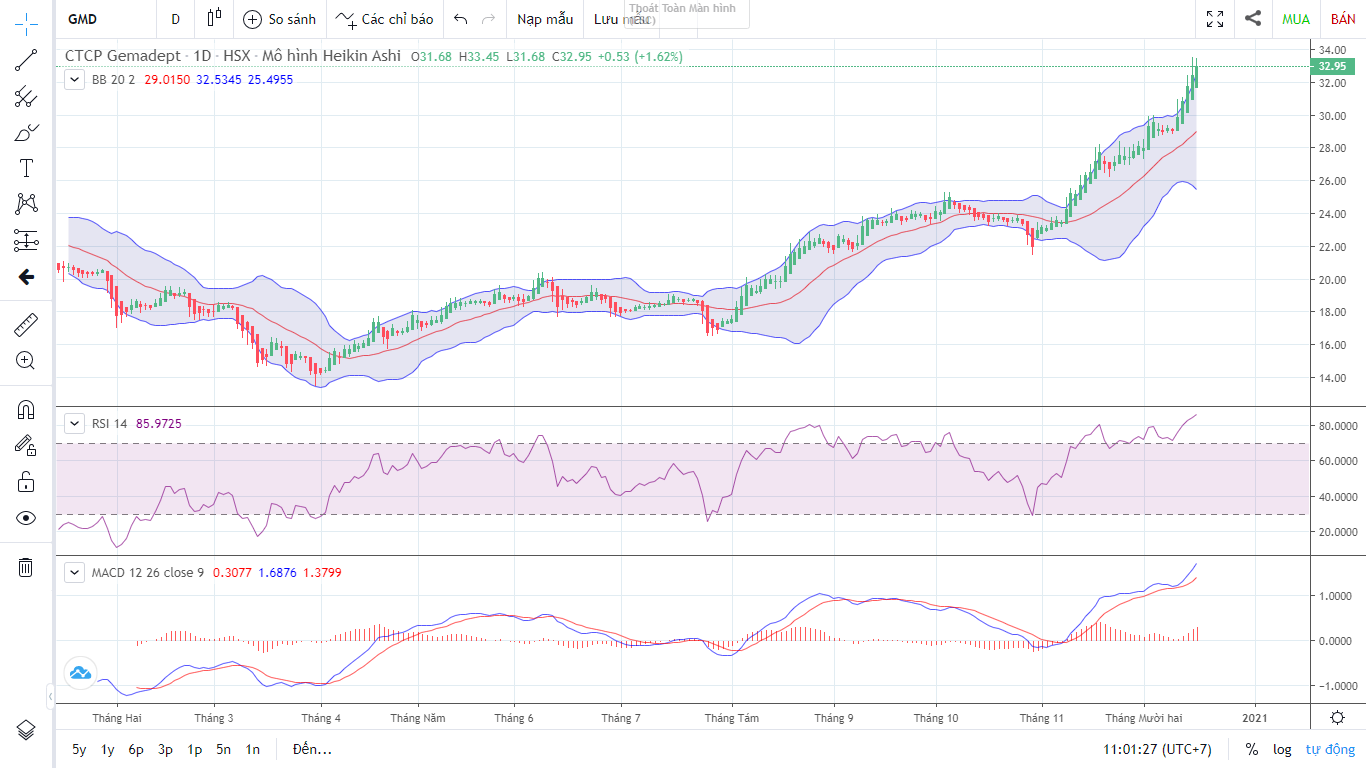Open the Đến... go to date
Screen dimensions: 1366x768
point(312,749)
